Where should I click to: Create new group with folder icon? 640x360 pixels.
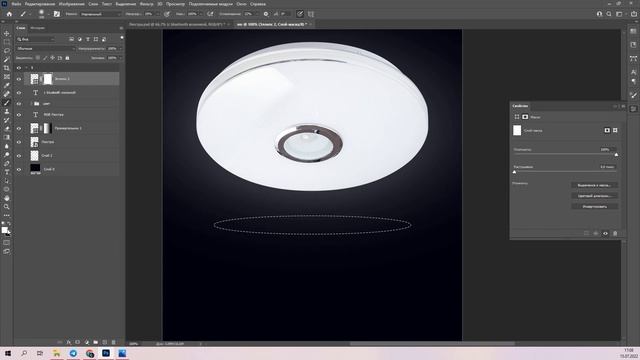click(x=96, y=342)
